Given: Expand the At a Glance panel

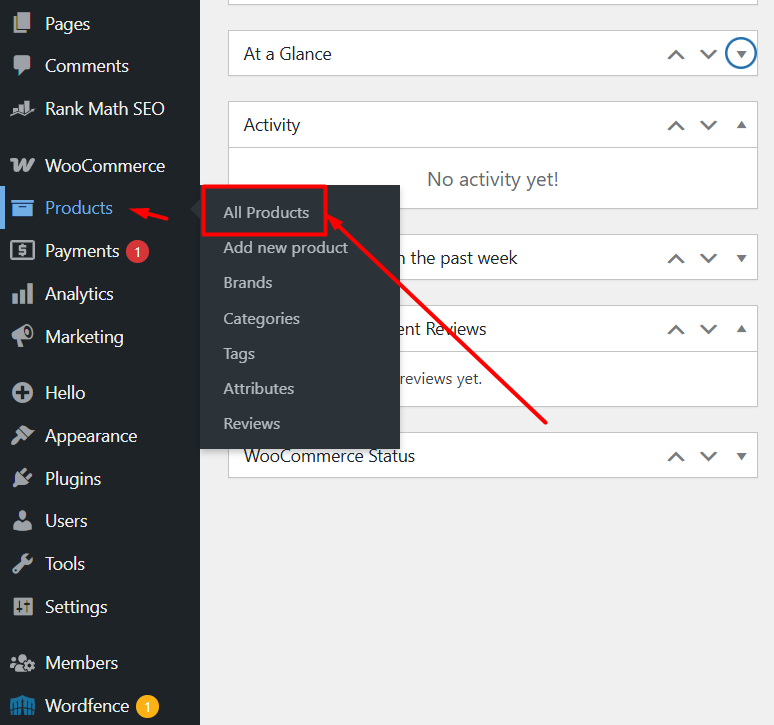Looking at the screenshot, I should pos(741,53).
